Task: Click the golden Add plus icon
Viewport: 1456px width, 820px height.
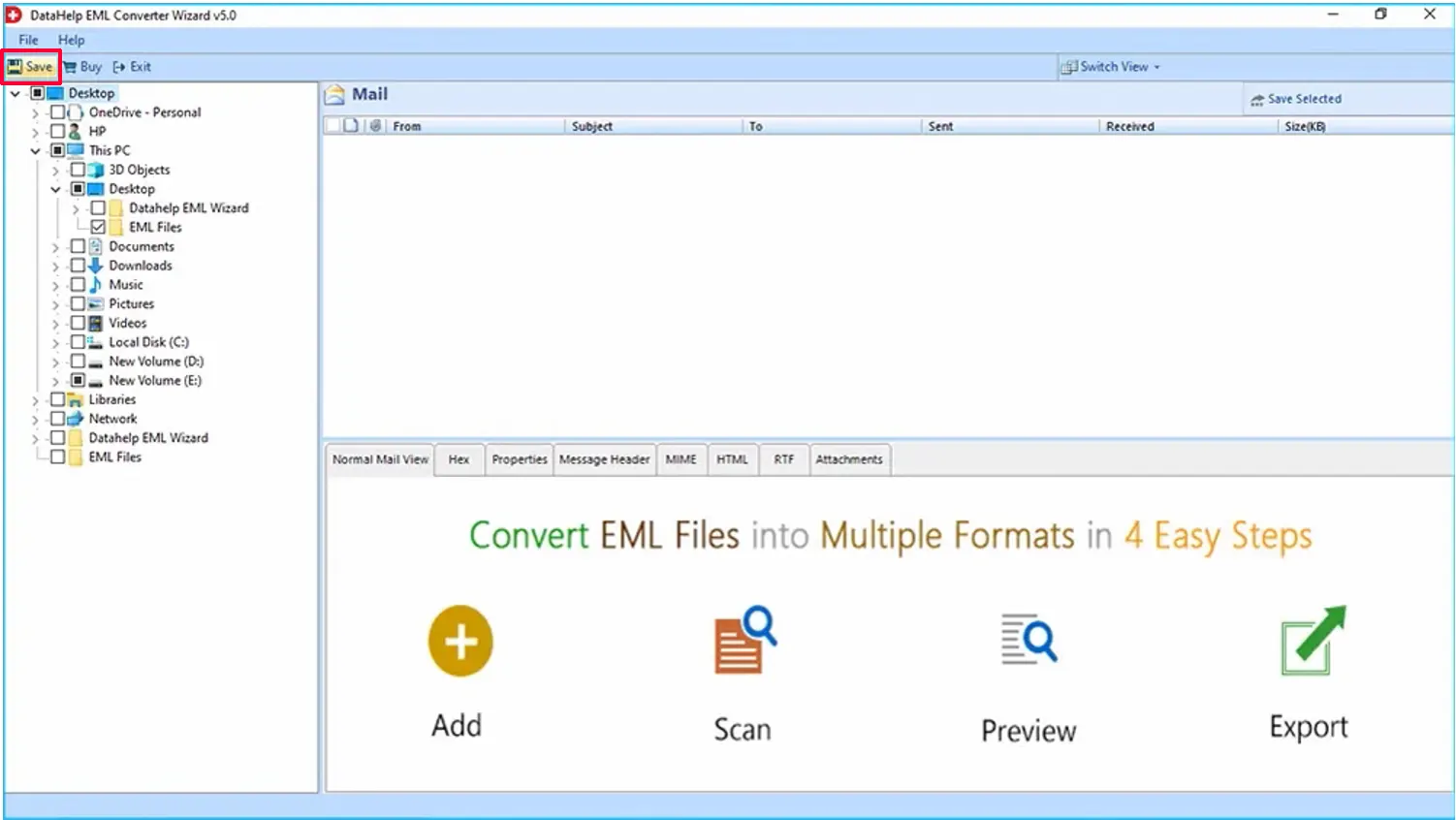Action: [x=460, y=641]
